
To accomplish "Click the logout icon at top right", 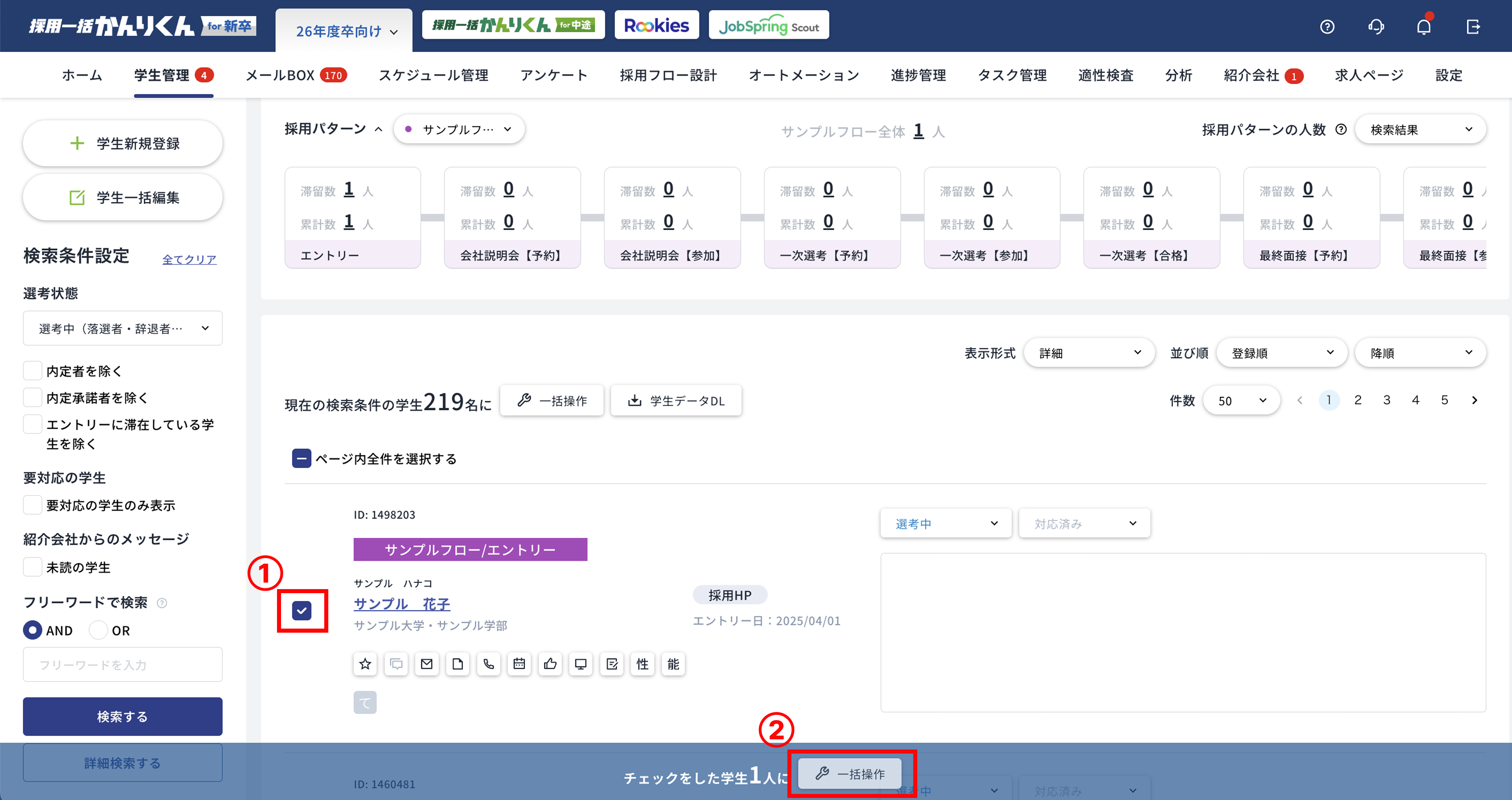I will click(1472, 26).
